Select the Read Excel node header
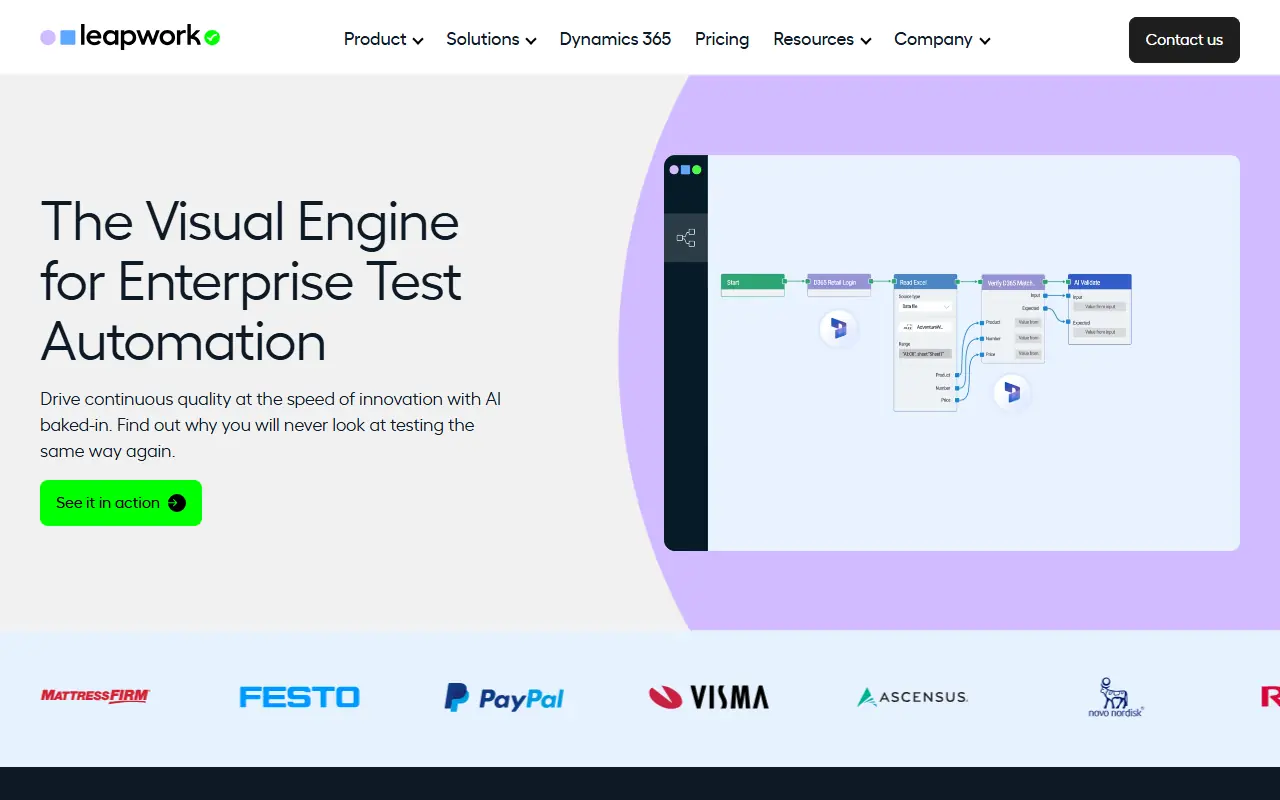Image resolution: width=1280 pixels, height=800 pixels. pos(925,282)
